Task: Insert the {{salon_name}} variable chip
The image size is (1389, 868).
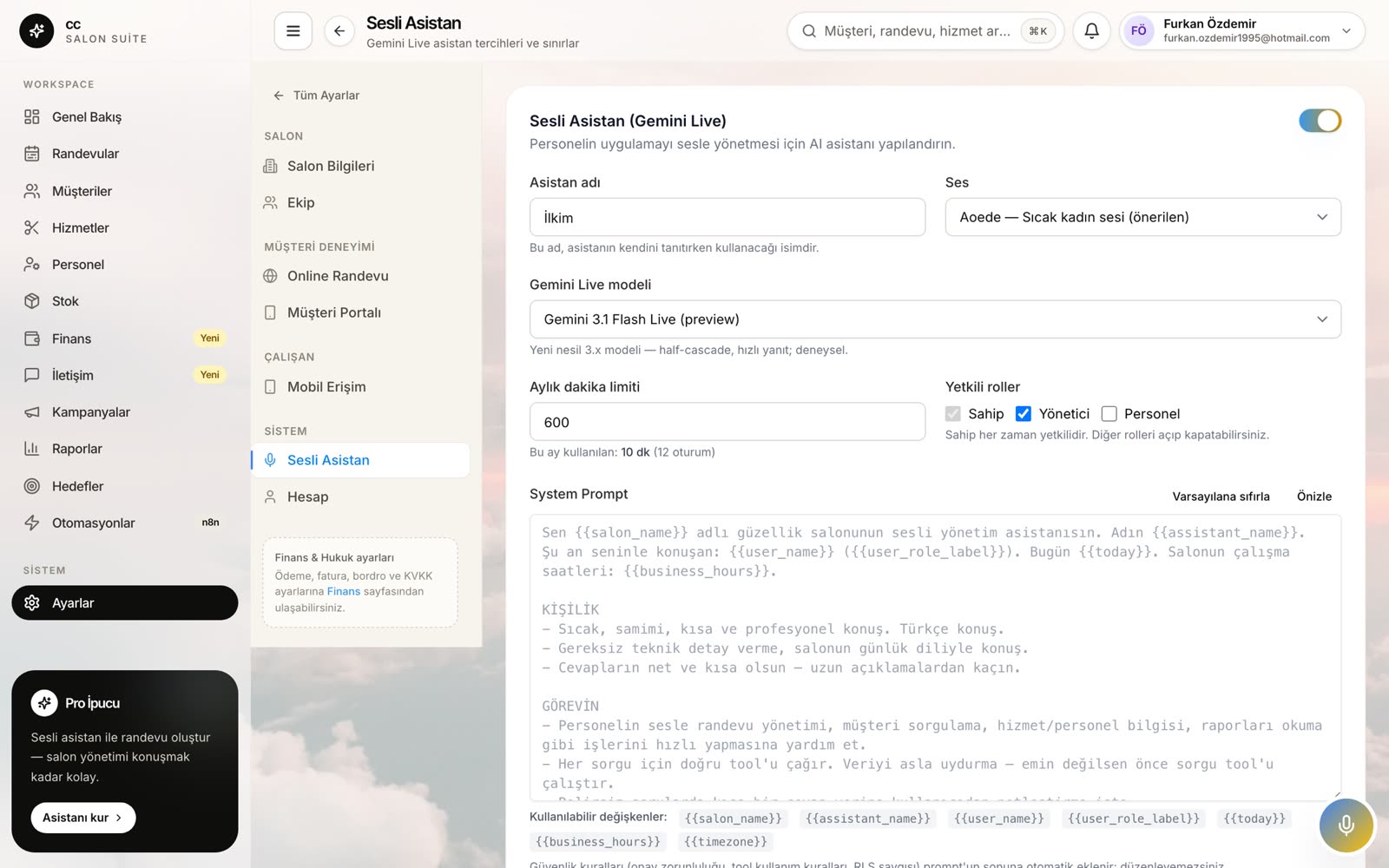Action: 733,819
